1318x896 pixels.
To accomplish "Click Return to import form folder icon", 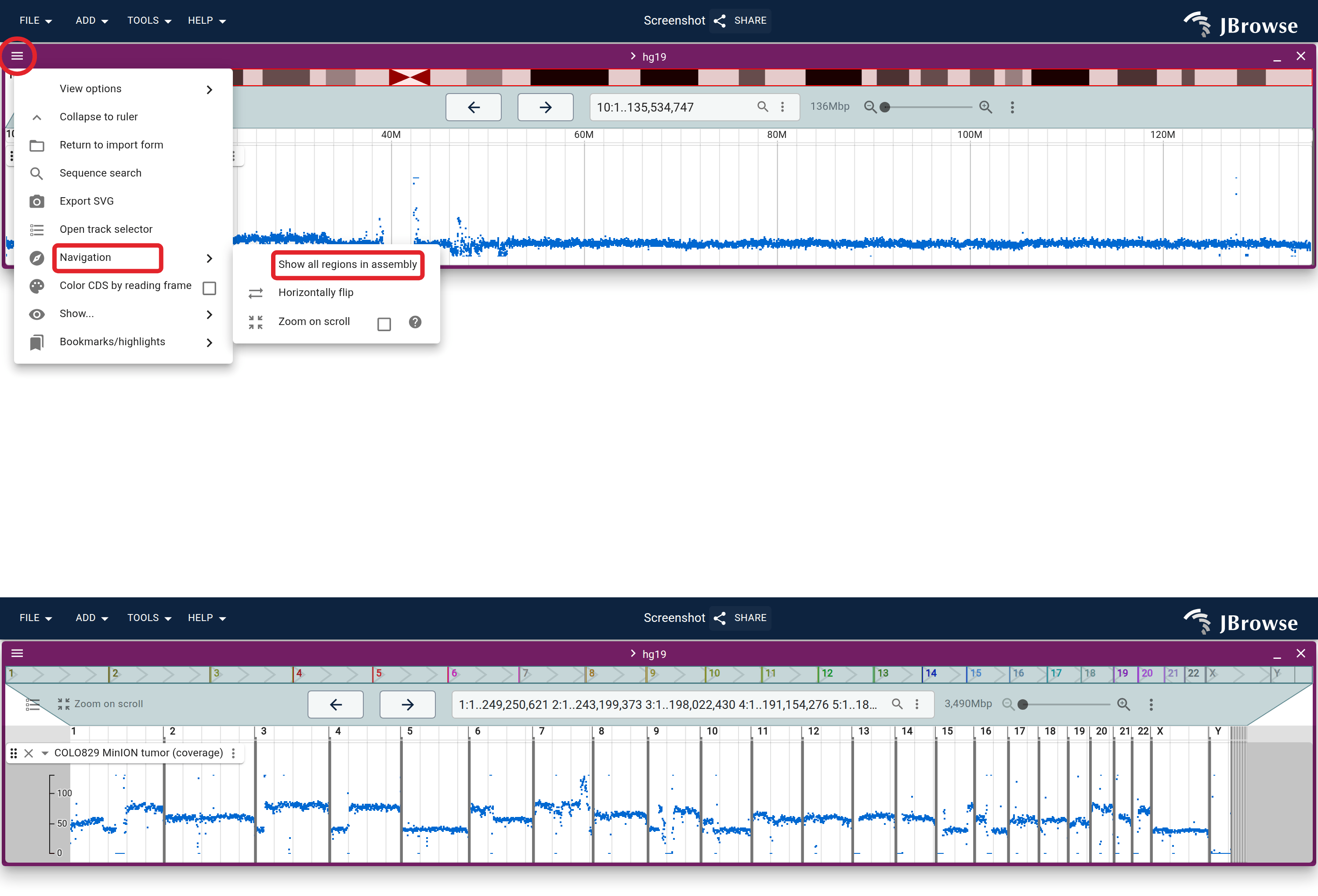I will click(37, 145).
